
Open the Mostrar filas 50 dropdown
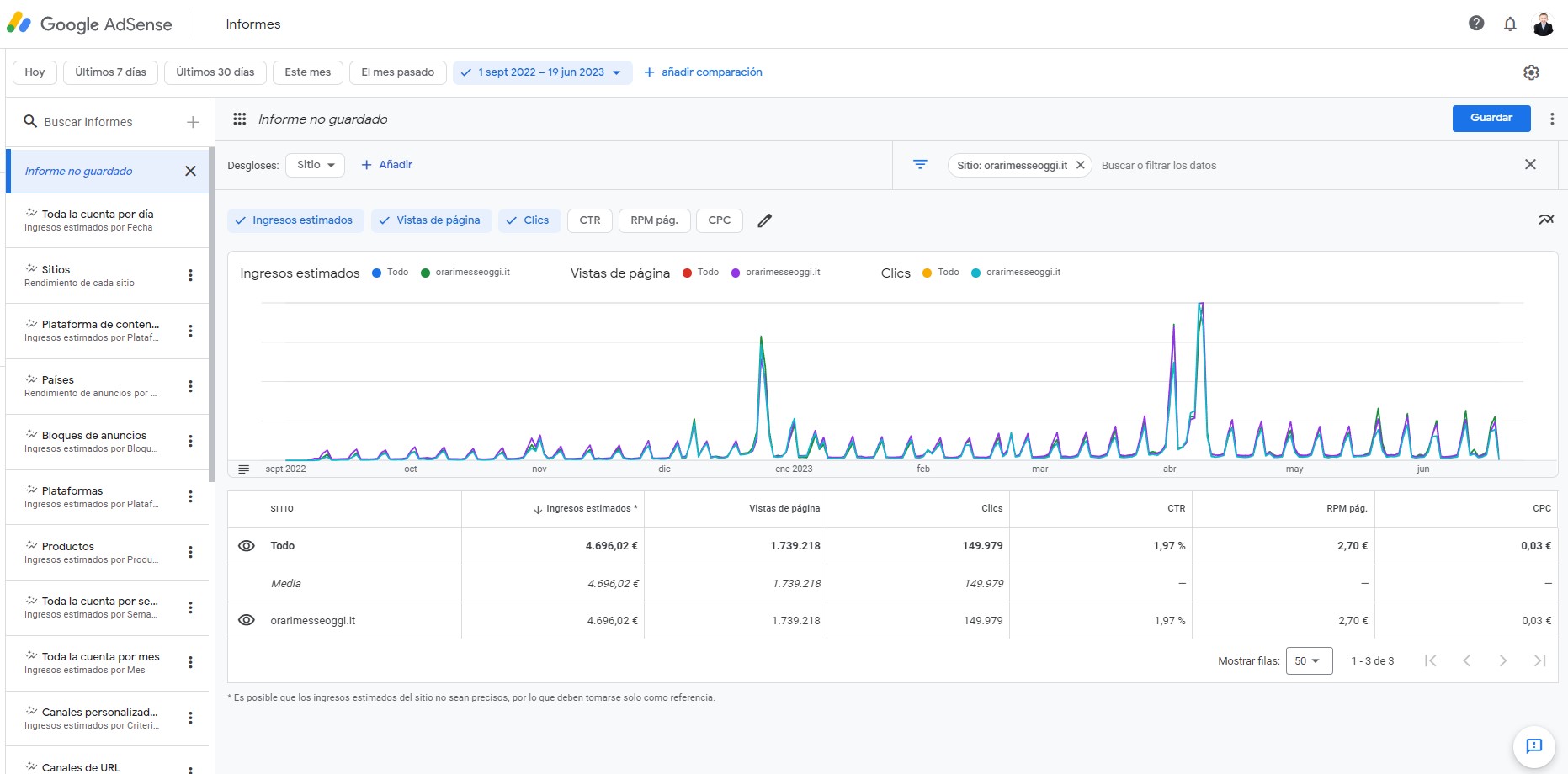[x=1309, y=660]
